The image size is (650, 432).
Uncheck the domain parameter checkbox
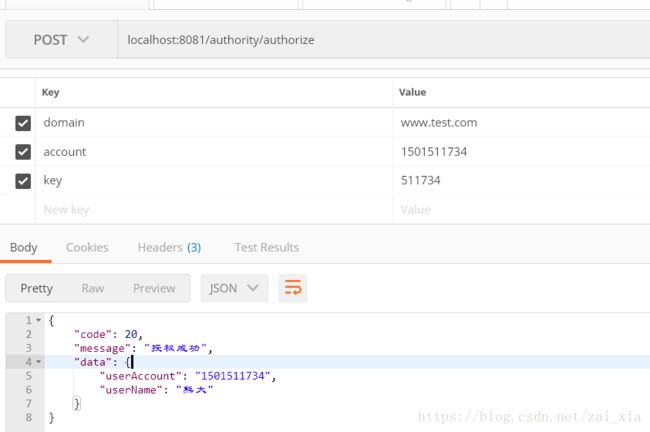[x=23, y=123]
